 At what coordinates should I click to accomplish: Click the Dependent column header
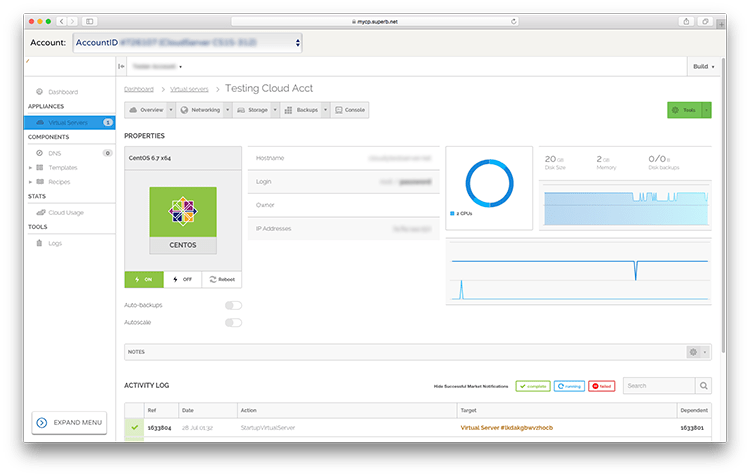694,410
